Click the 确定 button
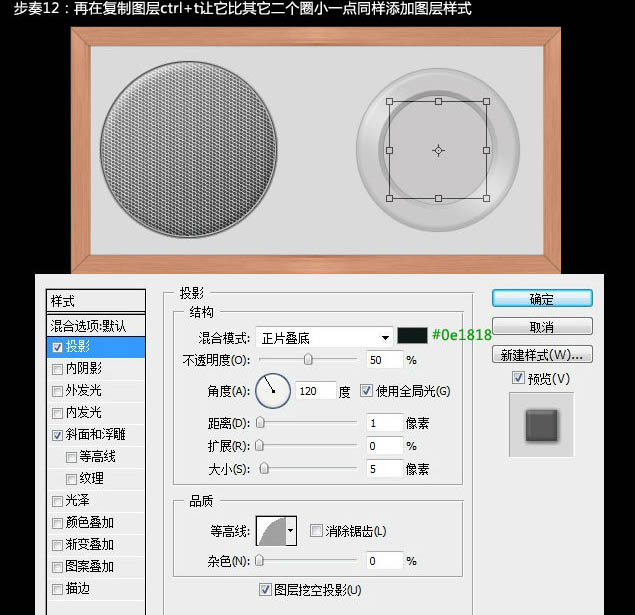635x615 pixels. (x=542, y=299)
